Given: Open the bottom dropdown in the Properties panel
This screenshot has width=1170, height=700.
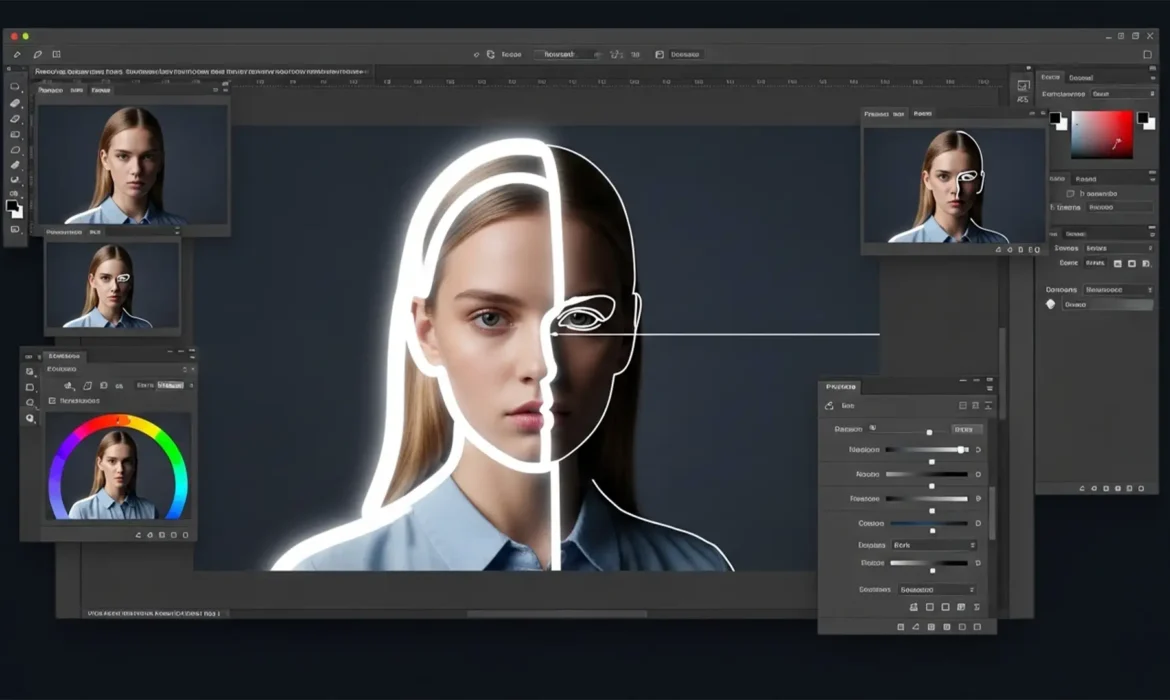Looking at the screenshot, I should (935, 589).
